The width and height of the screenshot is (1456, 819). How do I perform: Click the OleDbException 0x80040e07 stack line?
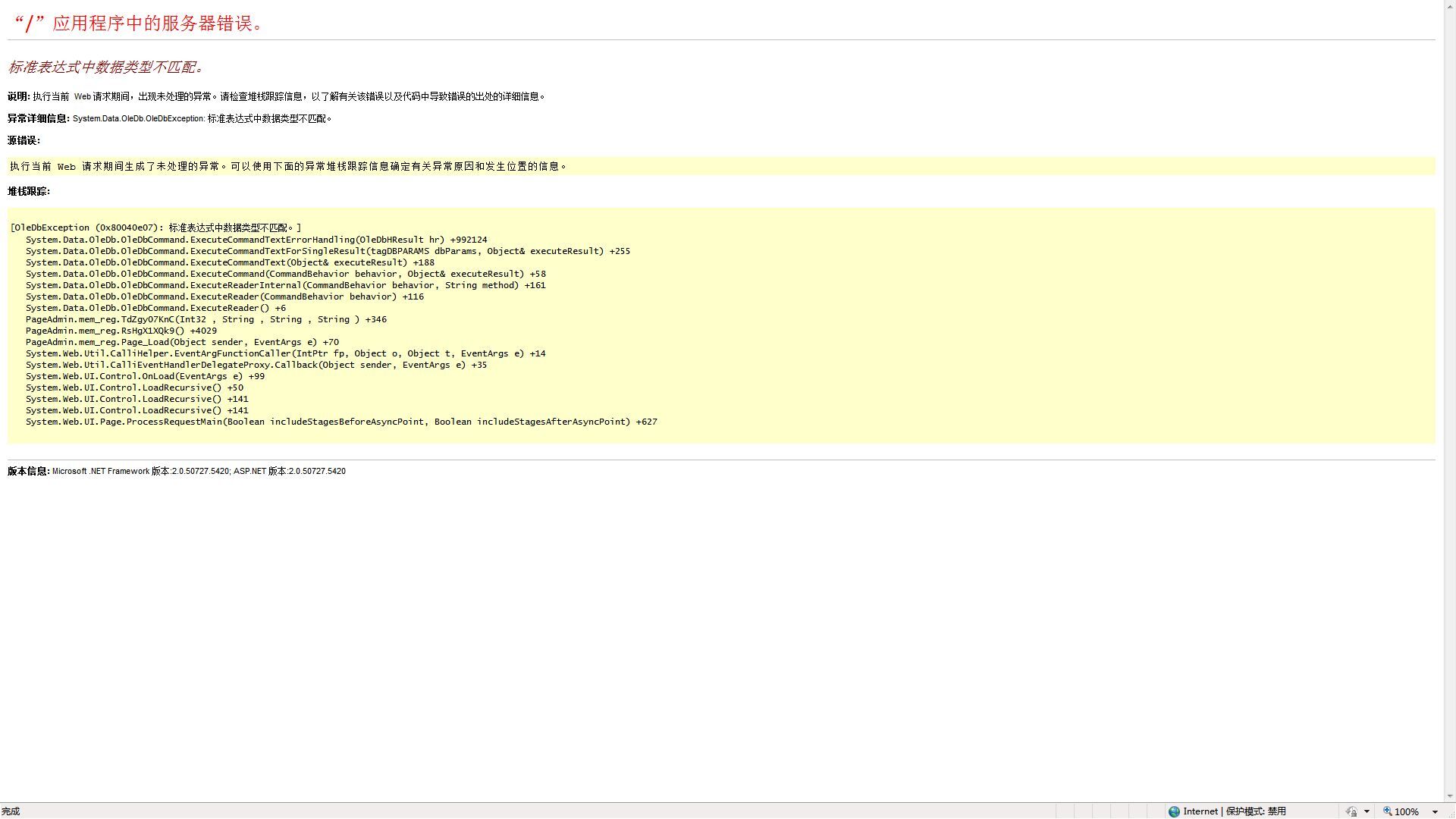click(155, 227)
